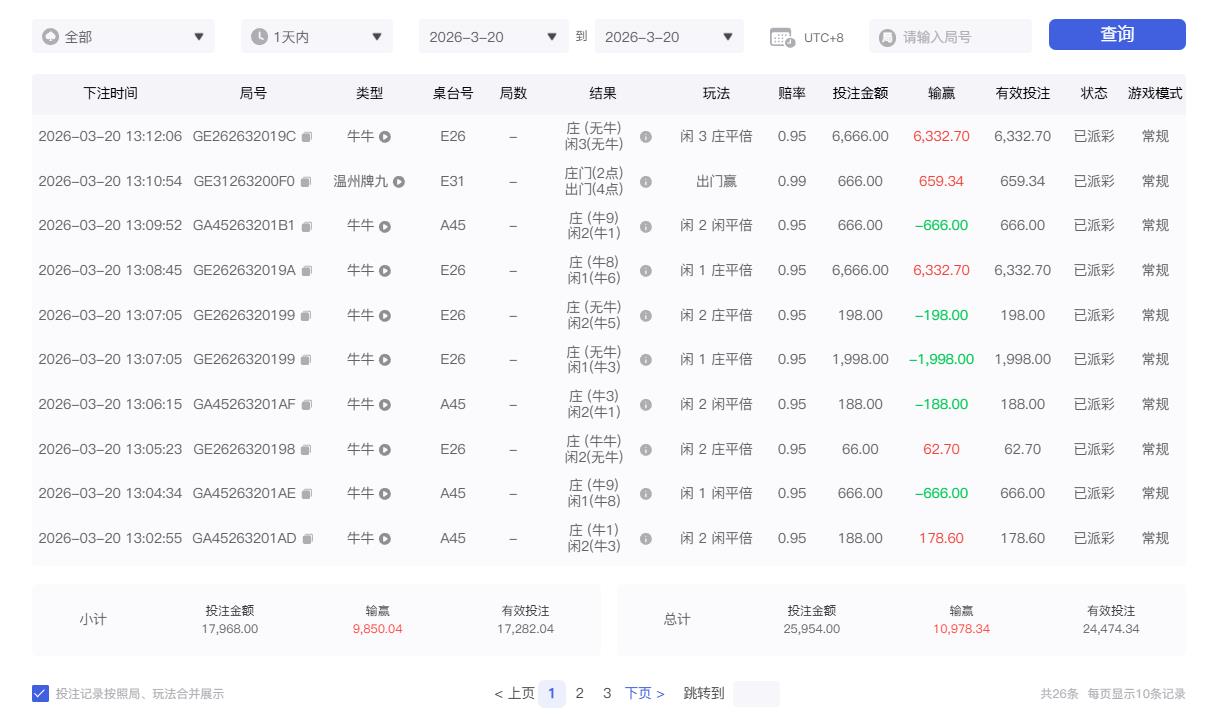
Task: Click 上页 previous page link
Action: [x=514, y=693]
